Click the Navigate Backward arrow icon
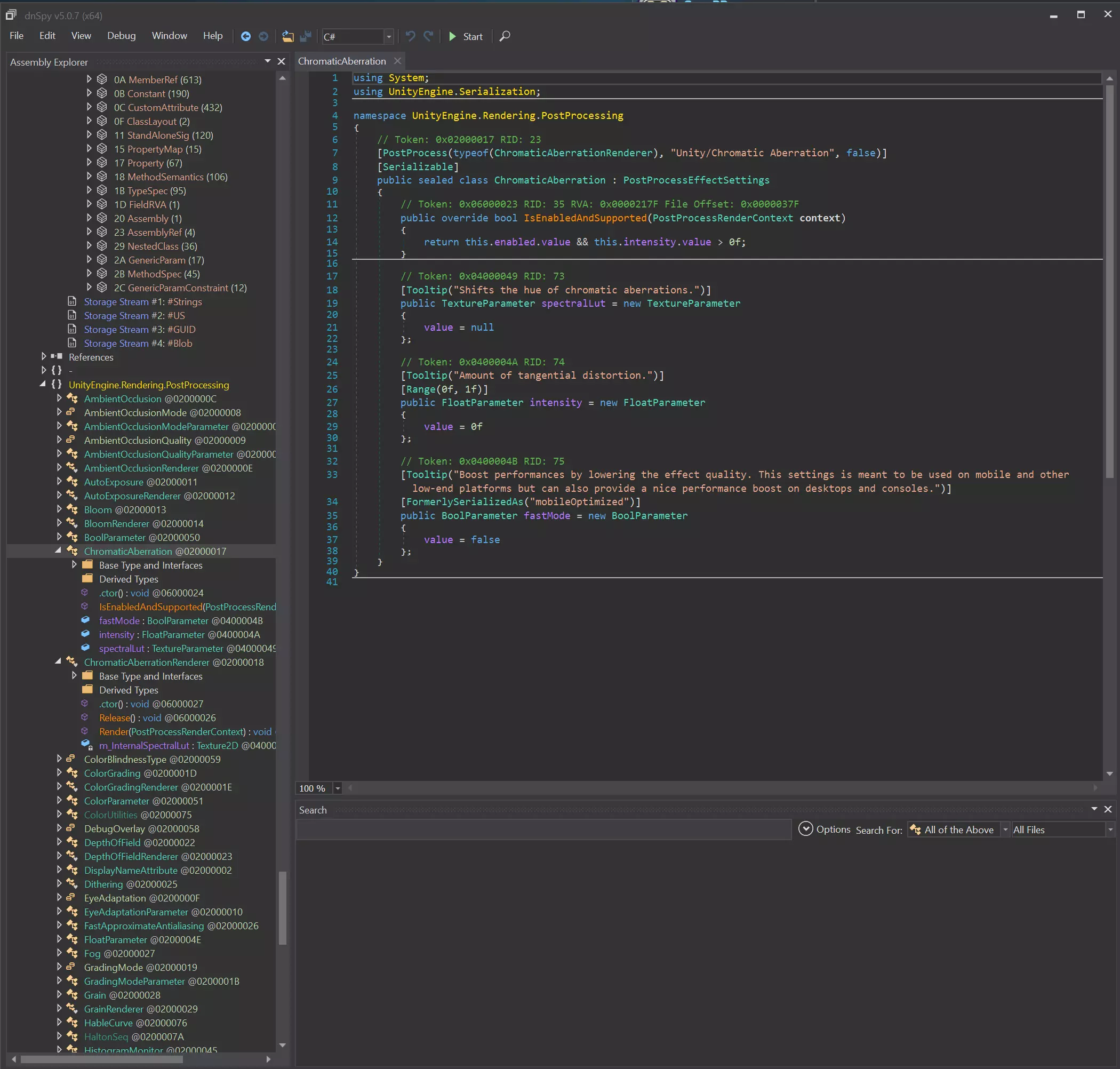The height and width of the screenshot is (1069, 1120). click(x=245, y=36)
